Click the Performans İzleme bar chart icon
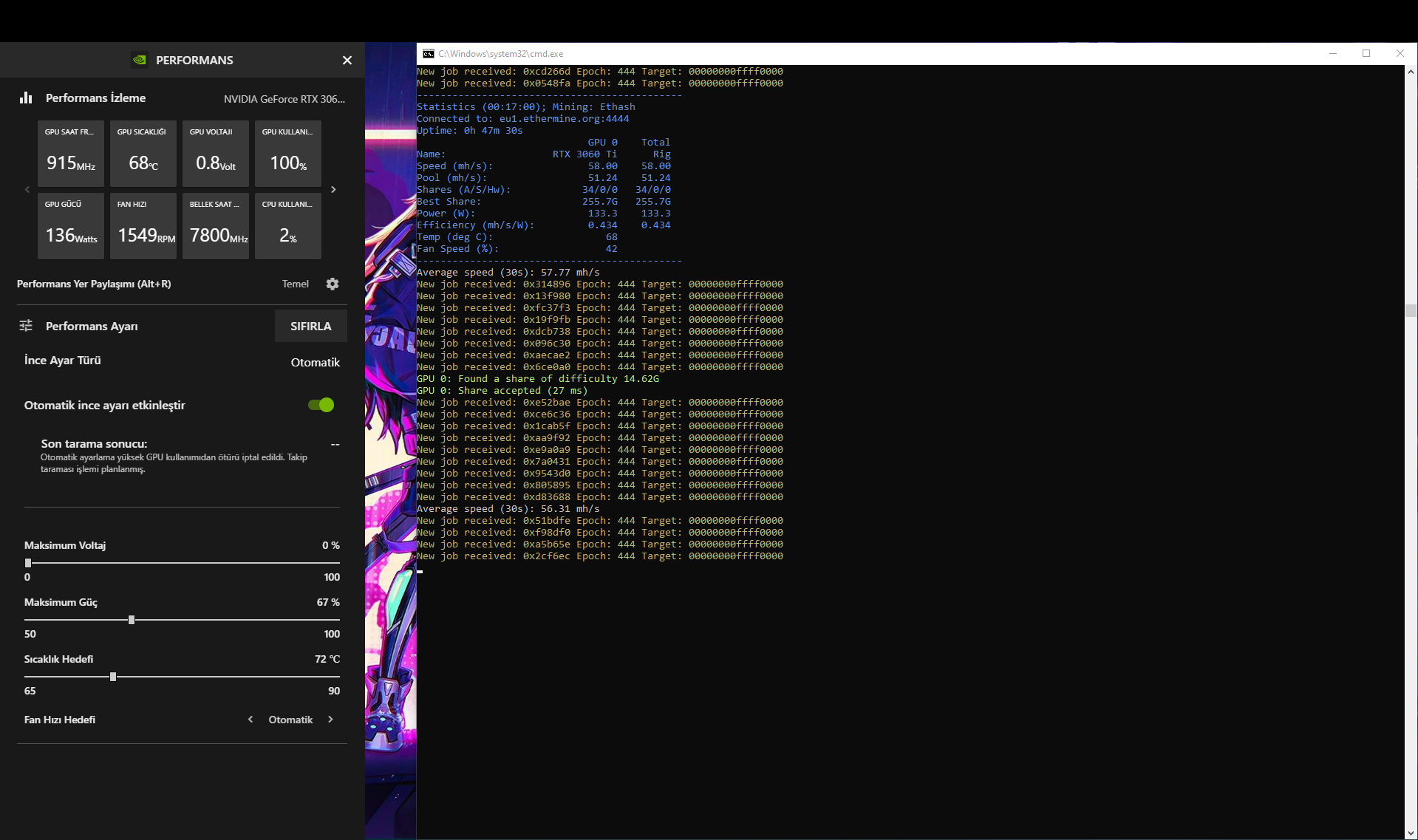Screen dimensions: 1418x840 (26, 98)
